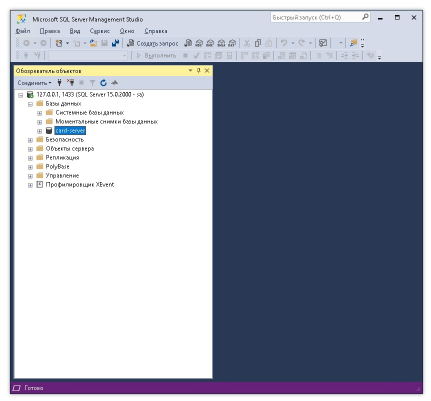The width and height of the screenshot is (431, 401).
Task: Open the Соединить dropdown
Action: pos(34,83)
